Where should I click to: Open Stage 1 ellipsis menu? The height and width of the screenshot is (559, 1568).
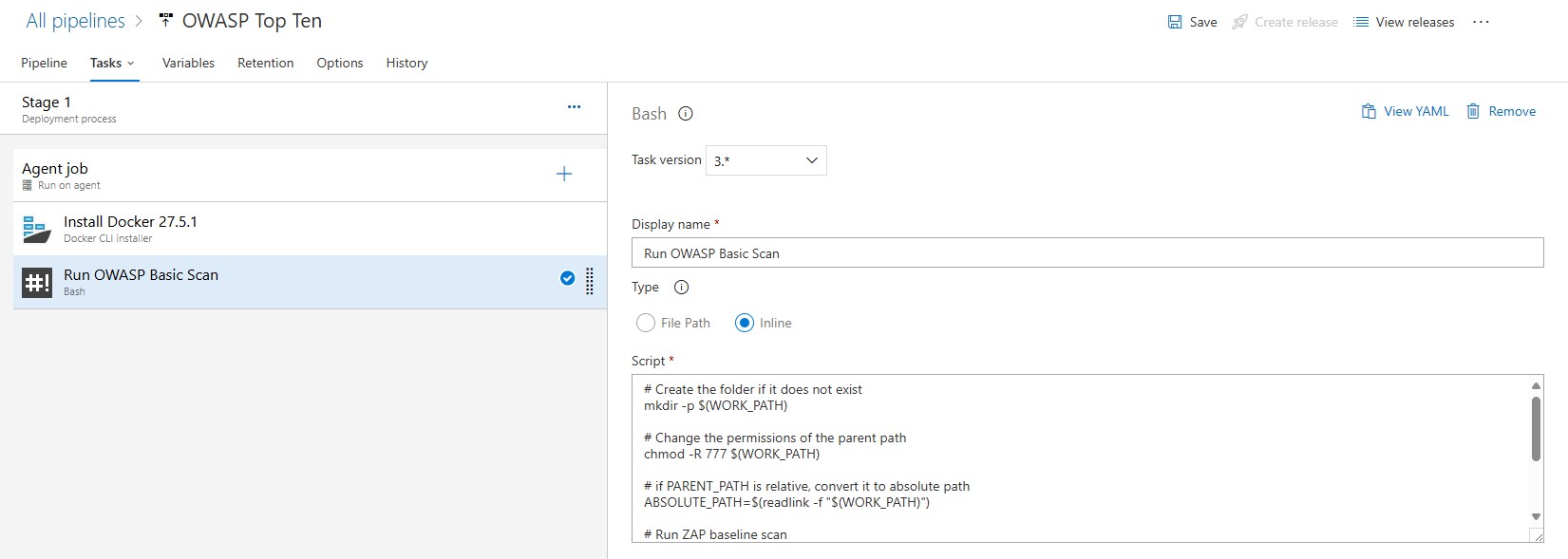574,107
